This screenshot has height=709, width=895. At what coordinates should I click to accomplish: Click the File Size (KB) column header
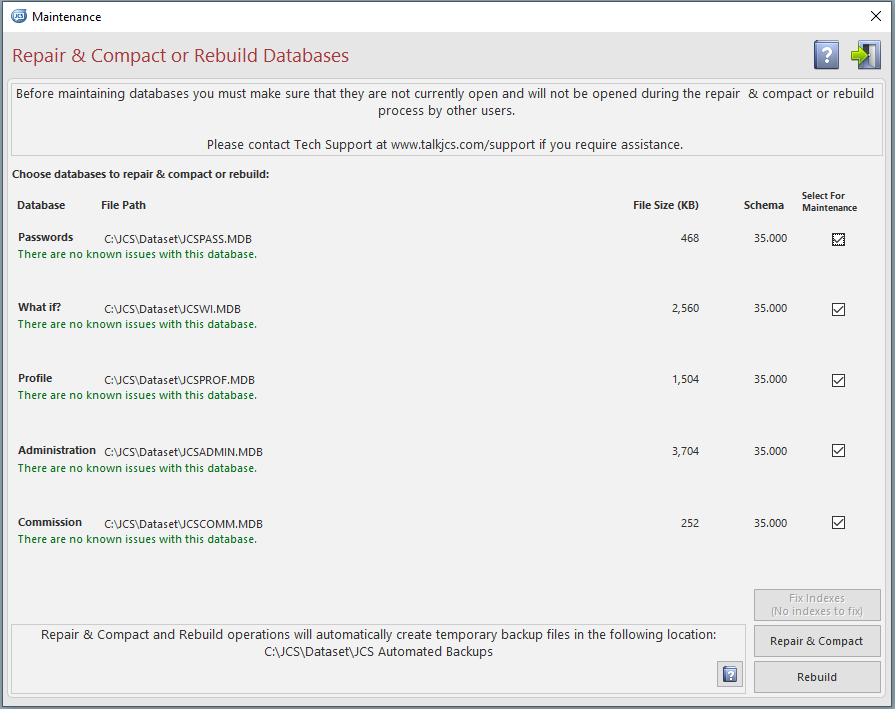tap(666, 205)
